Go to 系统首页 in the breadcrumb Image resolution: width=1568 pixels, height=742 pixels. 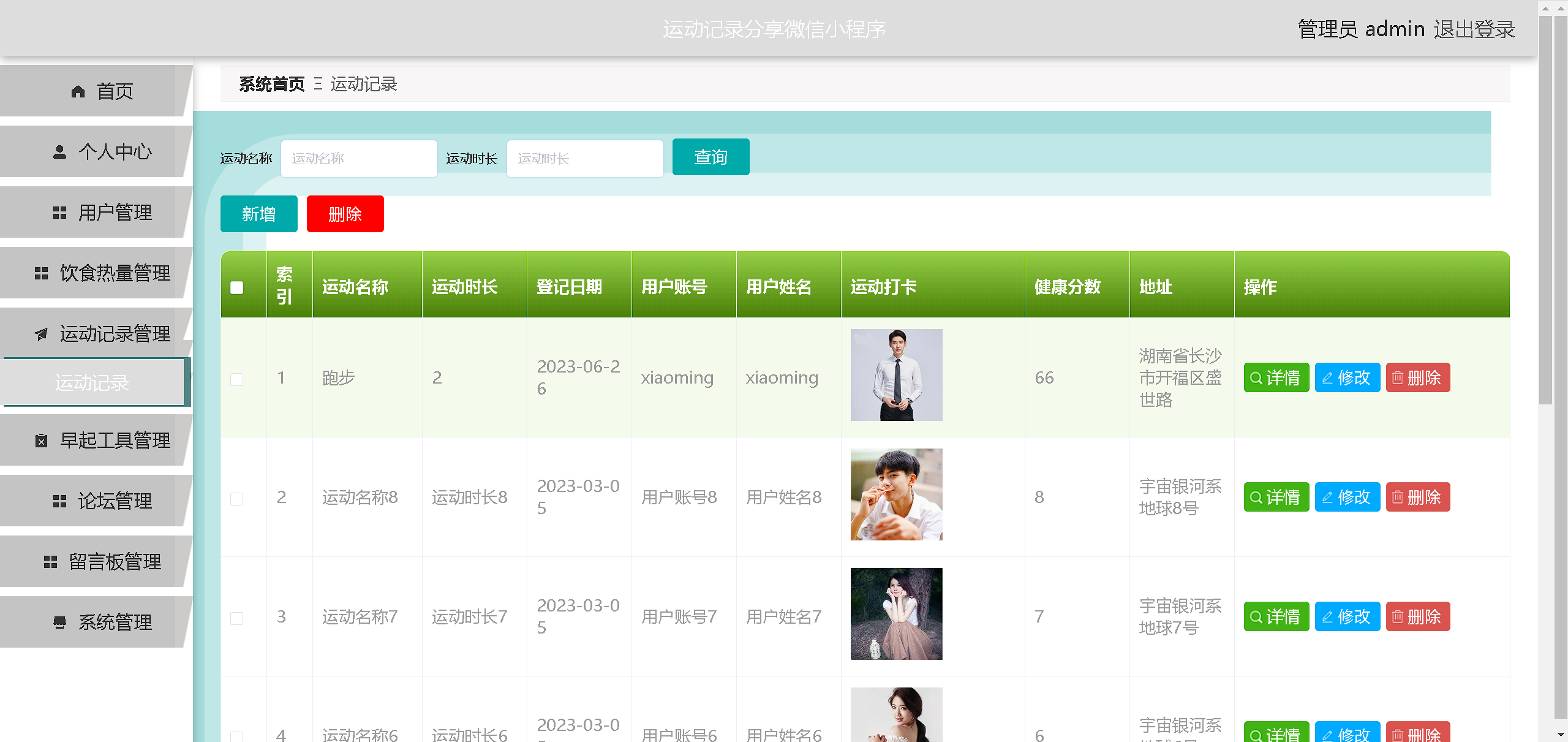click(x=272, y=84)
